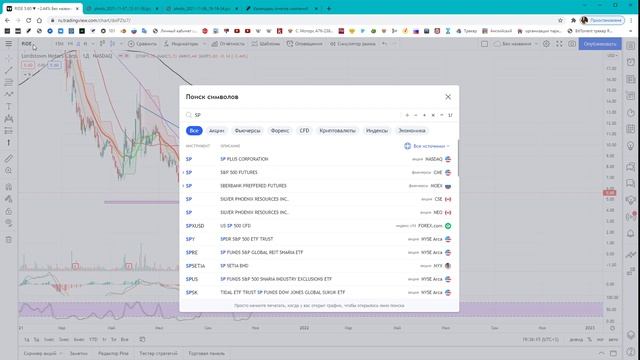Open the Без названия layout dropdown

point(516,44)
